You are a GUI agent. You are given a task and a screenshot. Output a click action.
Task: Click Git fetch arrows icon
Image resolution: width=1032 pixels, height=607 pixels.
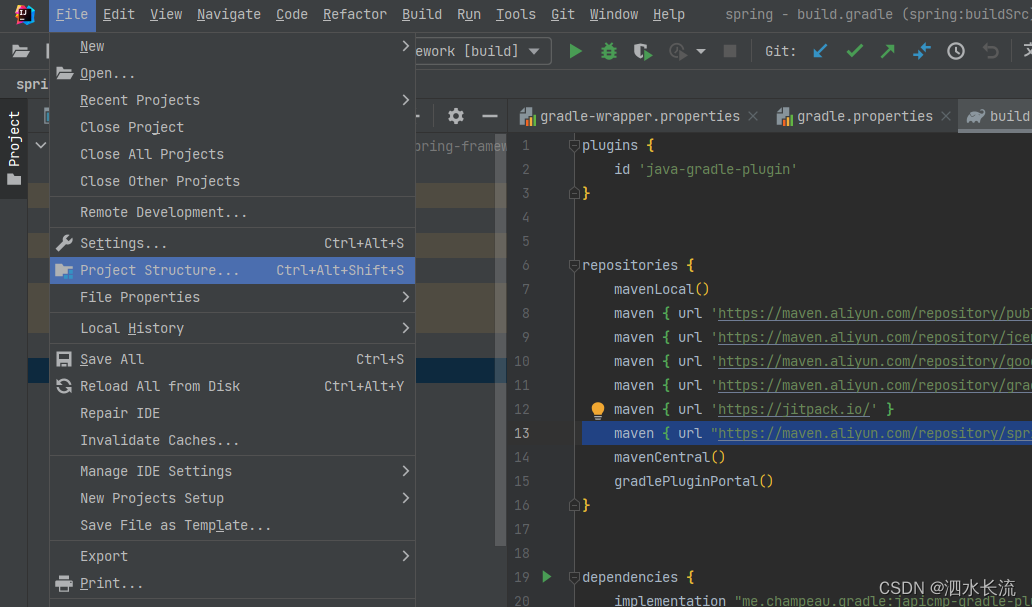[922, 51]
